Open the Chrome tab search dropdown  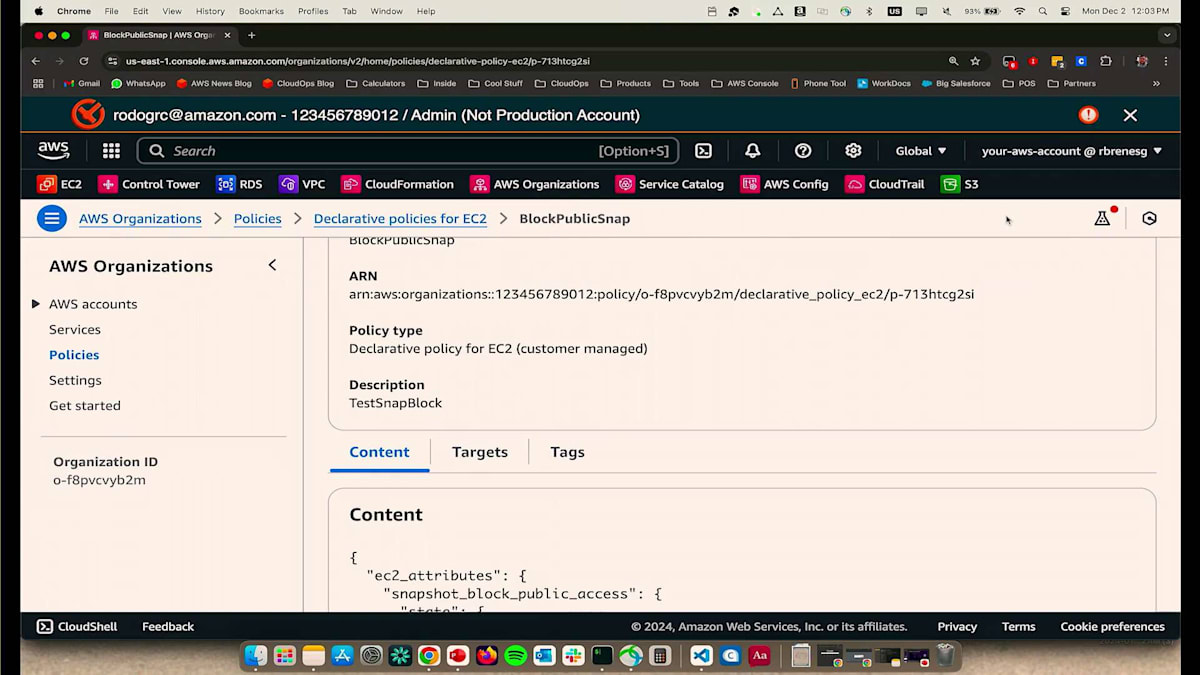[x=1167, y=35]
